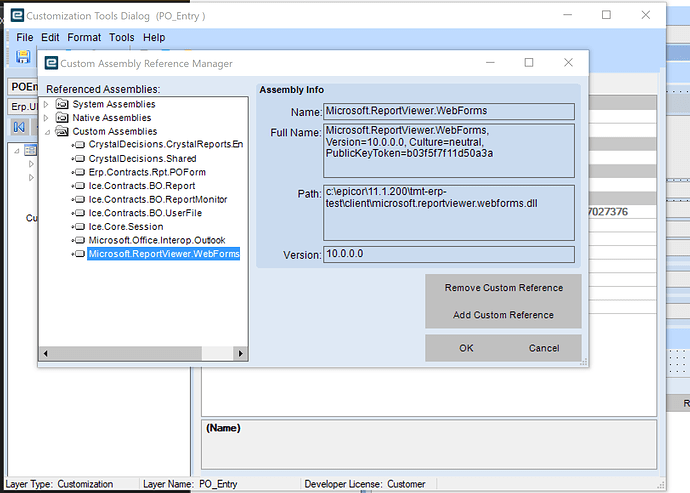Select CrystalDecisions.Shared assembly
The image size is (690, 493).
[x=143, y=158]
